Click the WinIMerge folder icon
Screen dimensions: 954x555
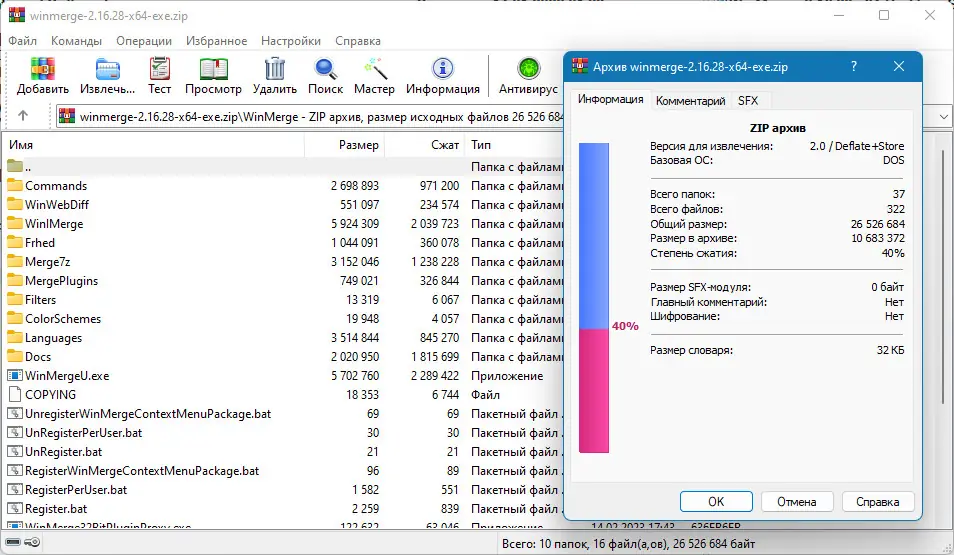[x=15, y=223]
